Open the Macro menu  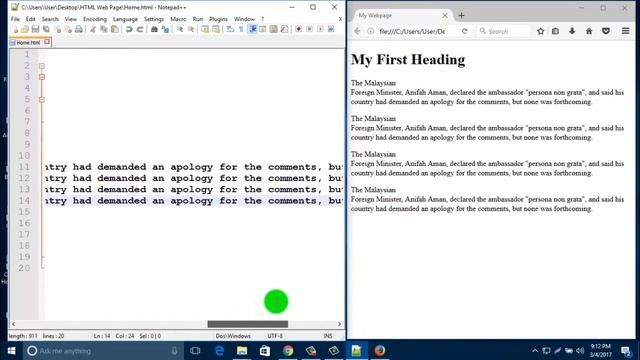178,19
